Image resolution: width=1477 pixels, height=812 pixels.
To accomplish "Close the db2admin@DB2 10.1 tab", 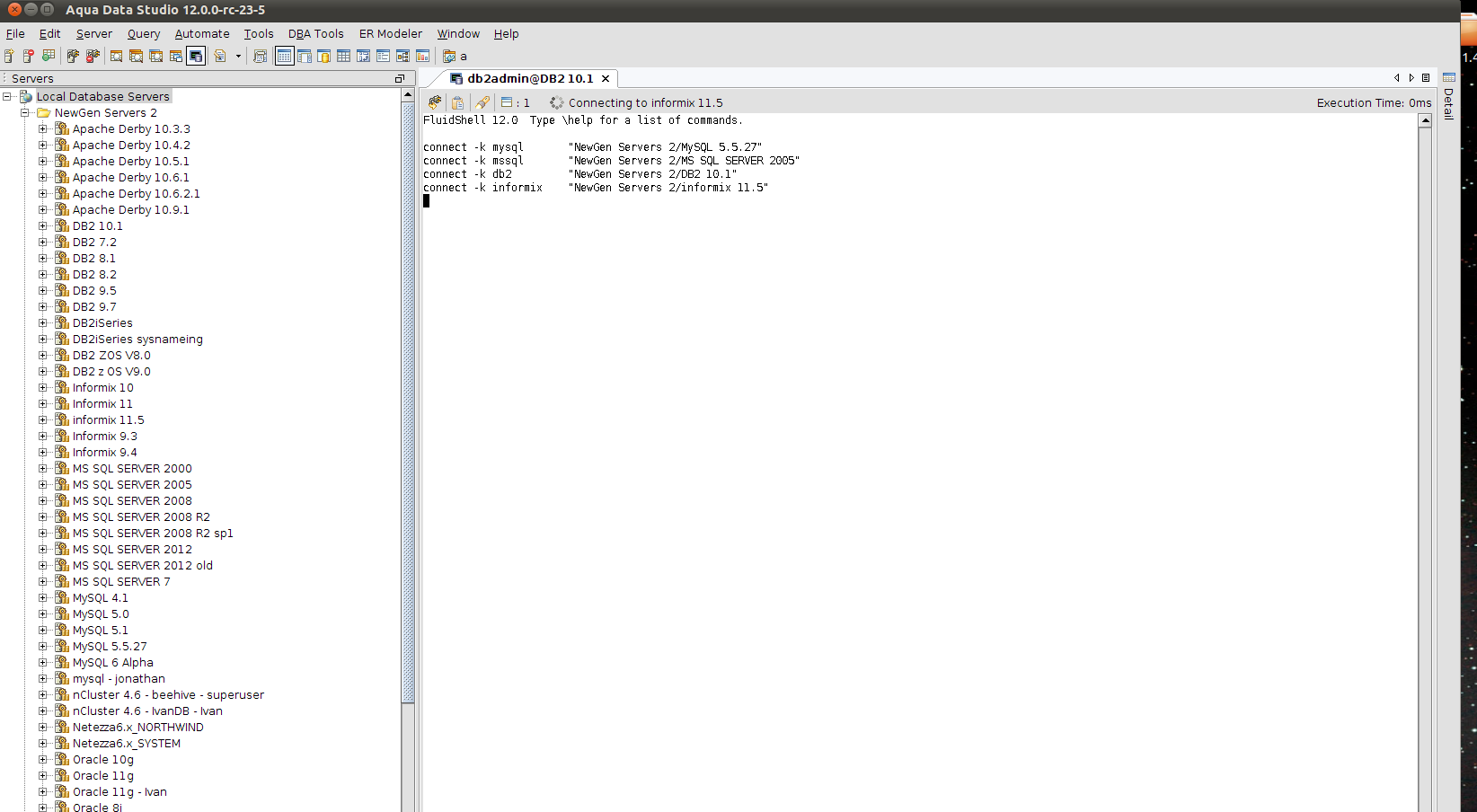I will coord(606,79).
